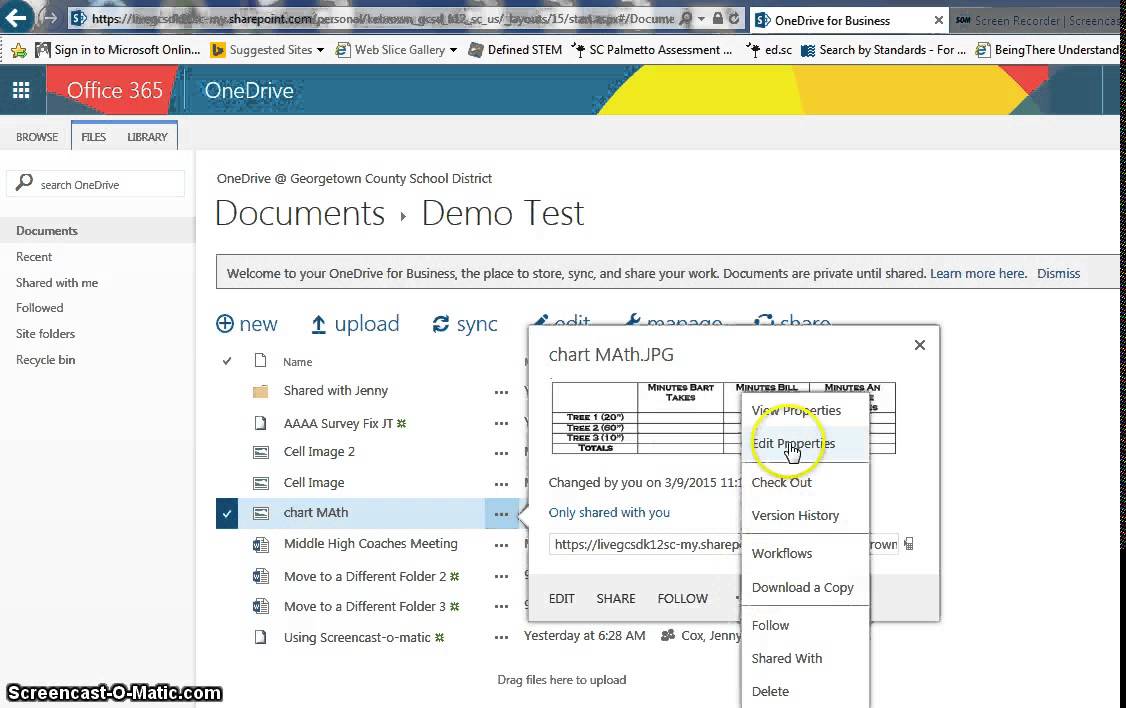The height and width of the screenshot is (708, 1126).
Task: Refresh the page in the address bar
Action: [734, 19]
